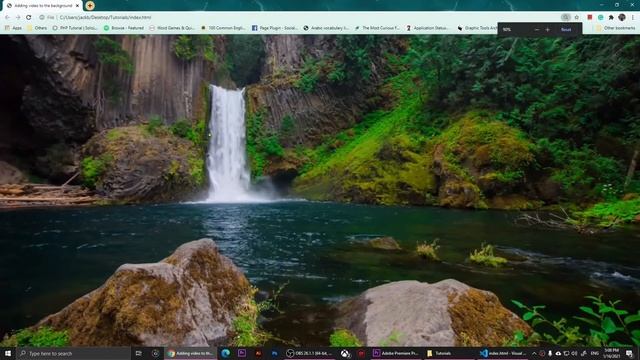Open the notification center icon
Image resolution: width=640 pixels, height=360 pixels.
click(x=629, y=353)
